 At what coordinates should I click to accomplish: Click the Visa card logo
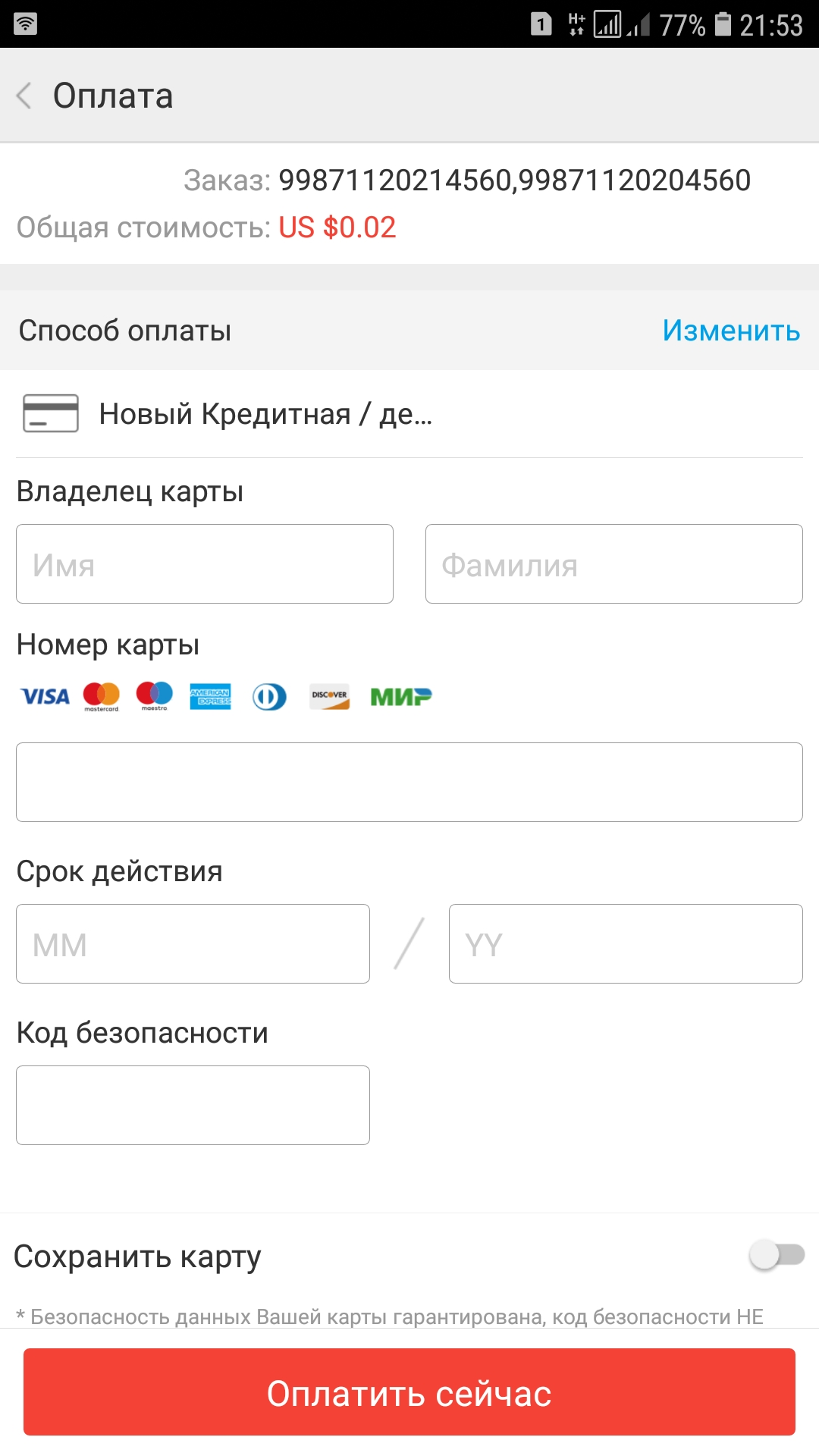(45, 696)
